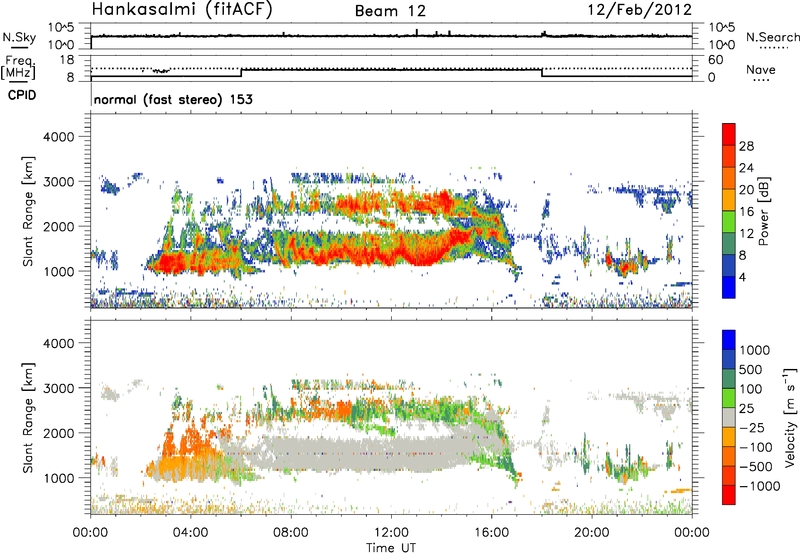
Task: Click the Beam 12 label
Action: coord(390,11)
